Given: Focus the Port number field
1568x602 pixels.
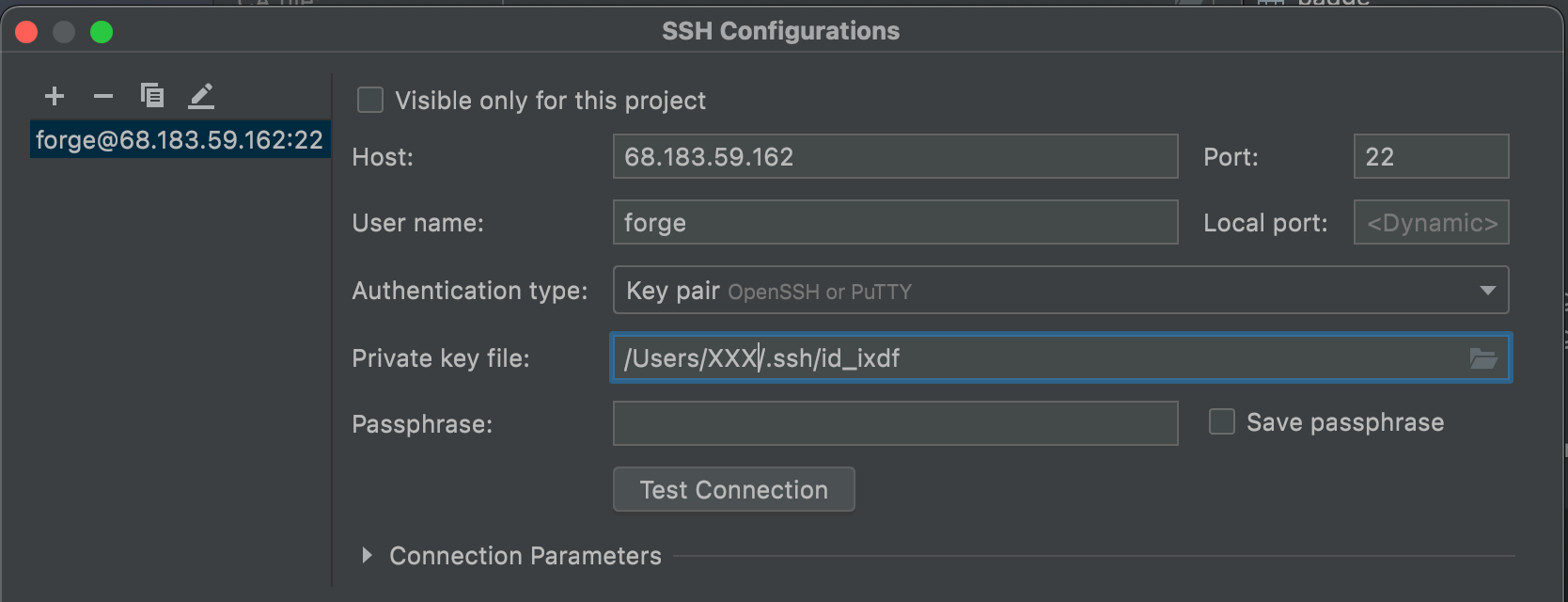Looking at the screenshot, I should click(x=1431, y=156).
